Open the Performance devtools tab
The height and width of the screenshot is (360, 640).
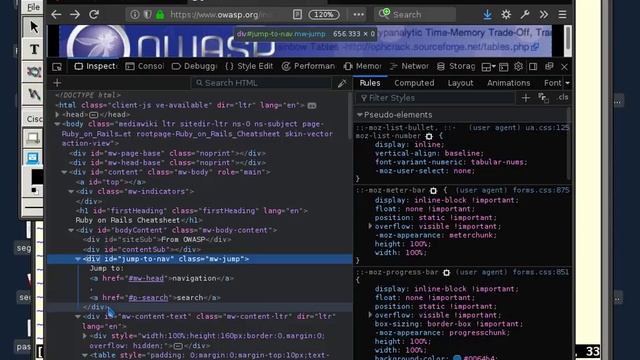(309, 66)
